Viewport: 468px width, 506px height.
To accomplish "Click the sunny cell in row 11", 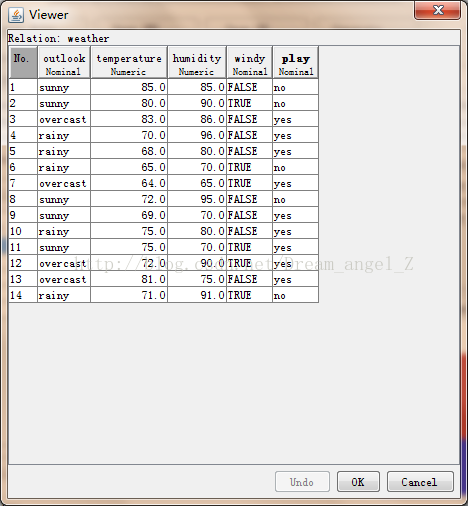I will tap(64, 247).
